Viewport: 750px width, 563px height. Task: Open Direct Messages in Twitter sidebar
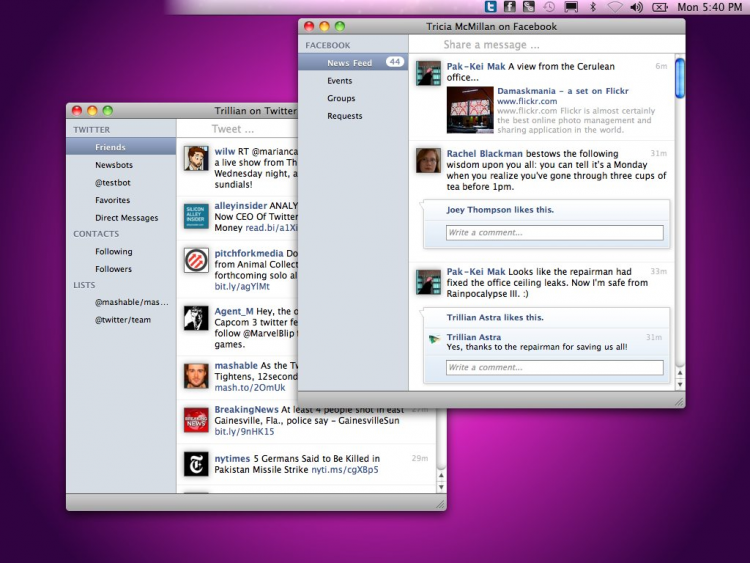coord(121,218)
